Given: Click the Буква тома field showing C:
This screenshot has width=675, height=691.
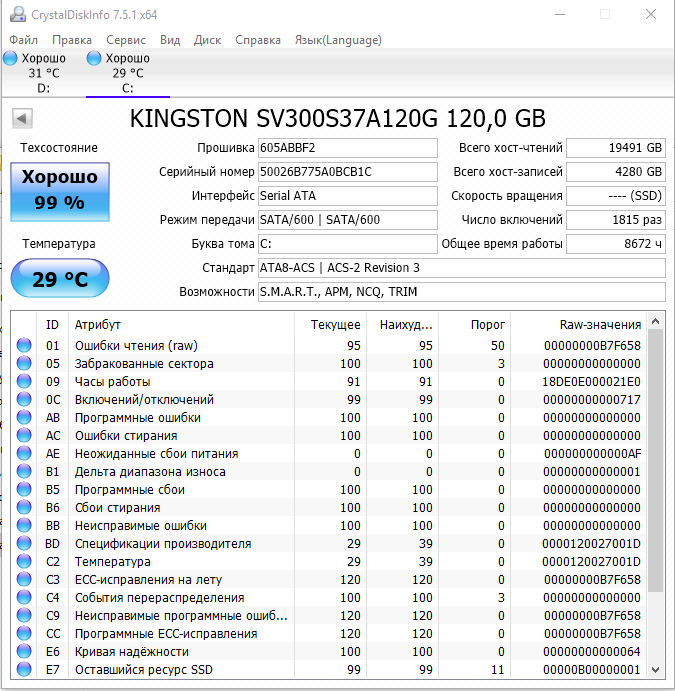Looking at the screenshot, I should pos(348,244).
